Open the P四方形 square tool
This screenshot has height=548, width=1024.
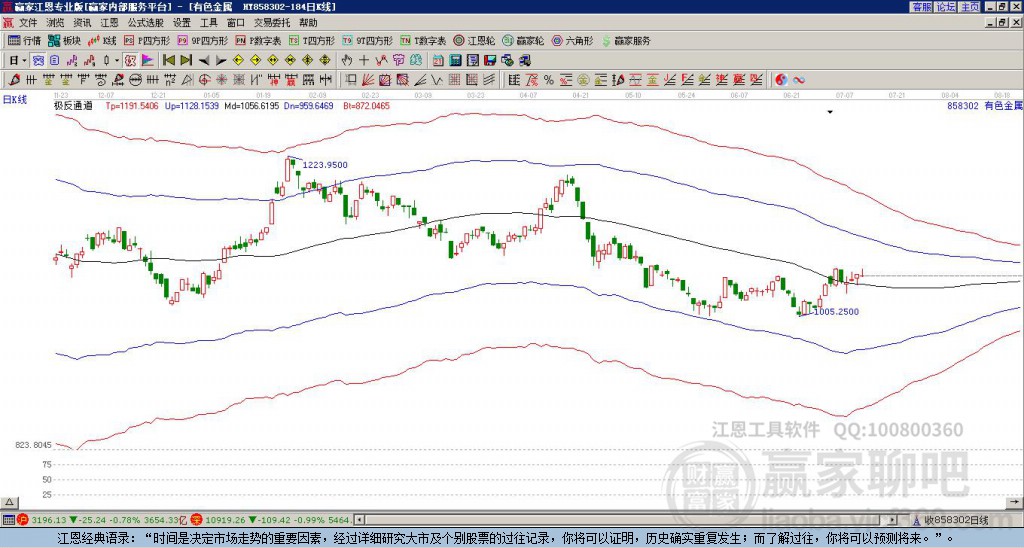coord(148,40)
